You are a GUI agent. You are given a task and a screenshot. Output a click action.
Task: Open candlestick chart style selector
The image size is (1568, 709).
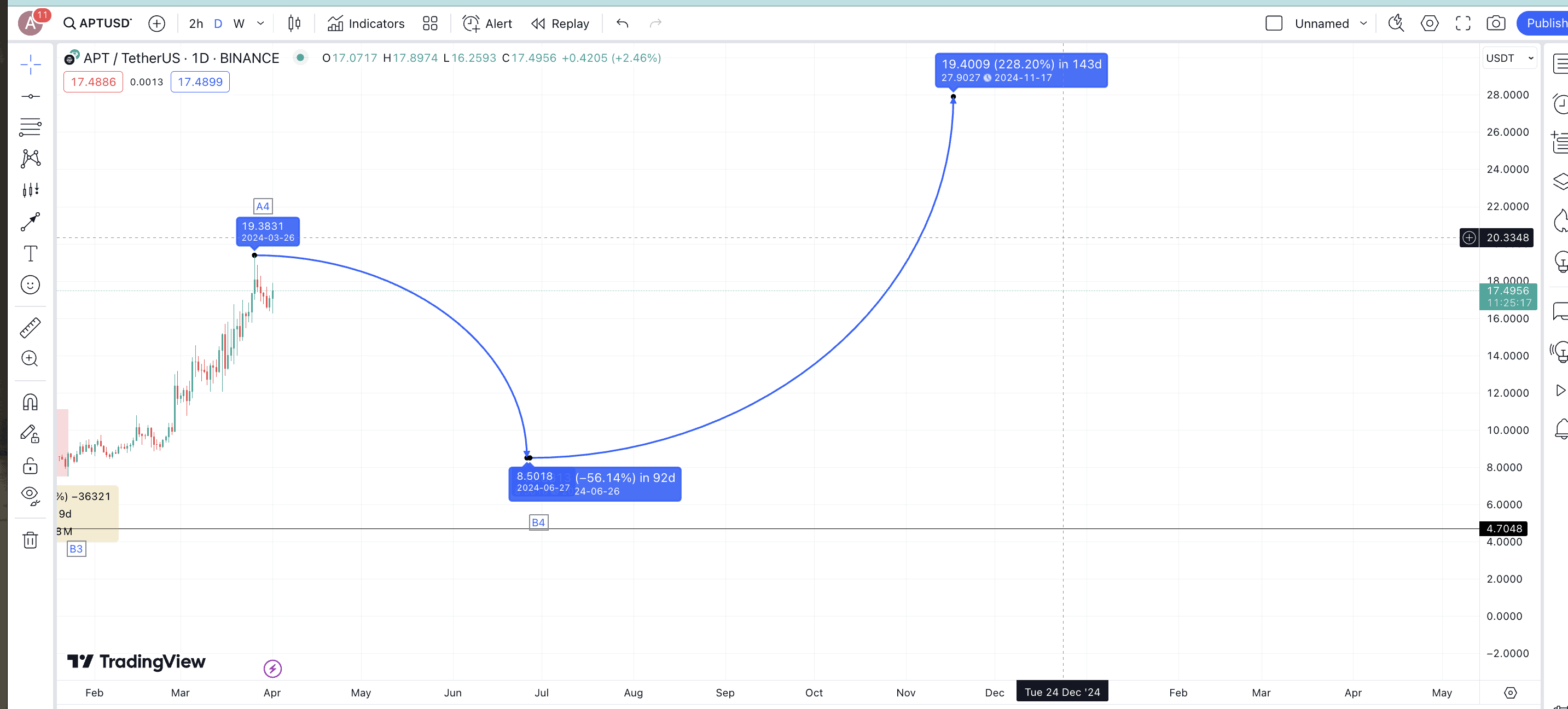tap(294, 23)
